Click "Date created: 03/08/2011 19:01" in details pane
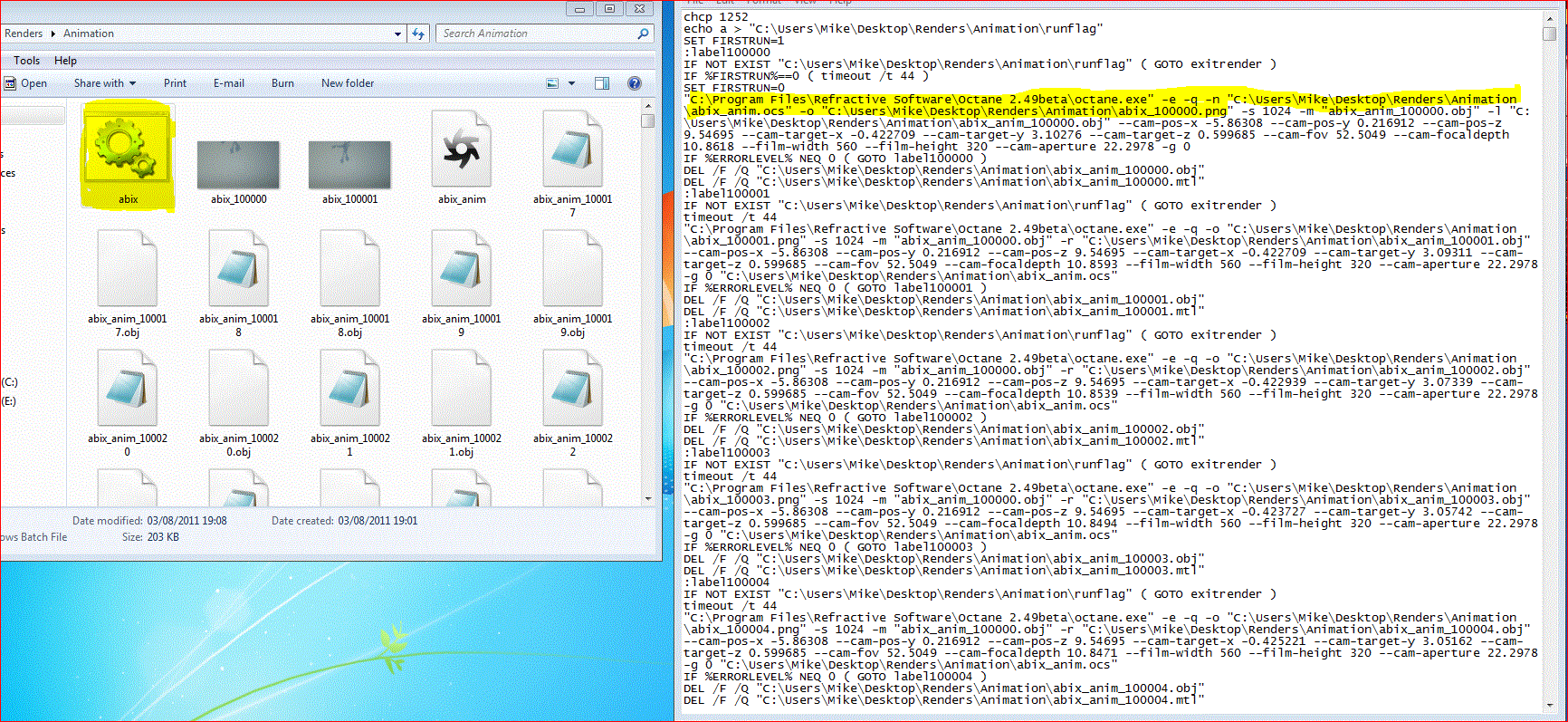 [x=344, y=521]
